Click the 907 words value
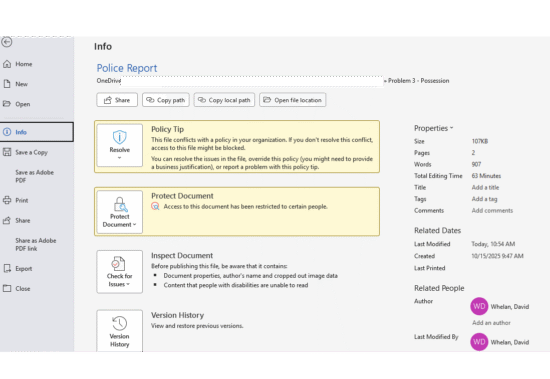 pyautogui.click(x=476, y=164)
